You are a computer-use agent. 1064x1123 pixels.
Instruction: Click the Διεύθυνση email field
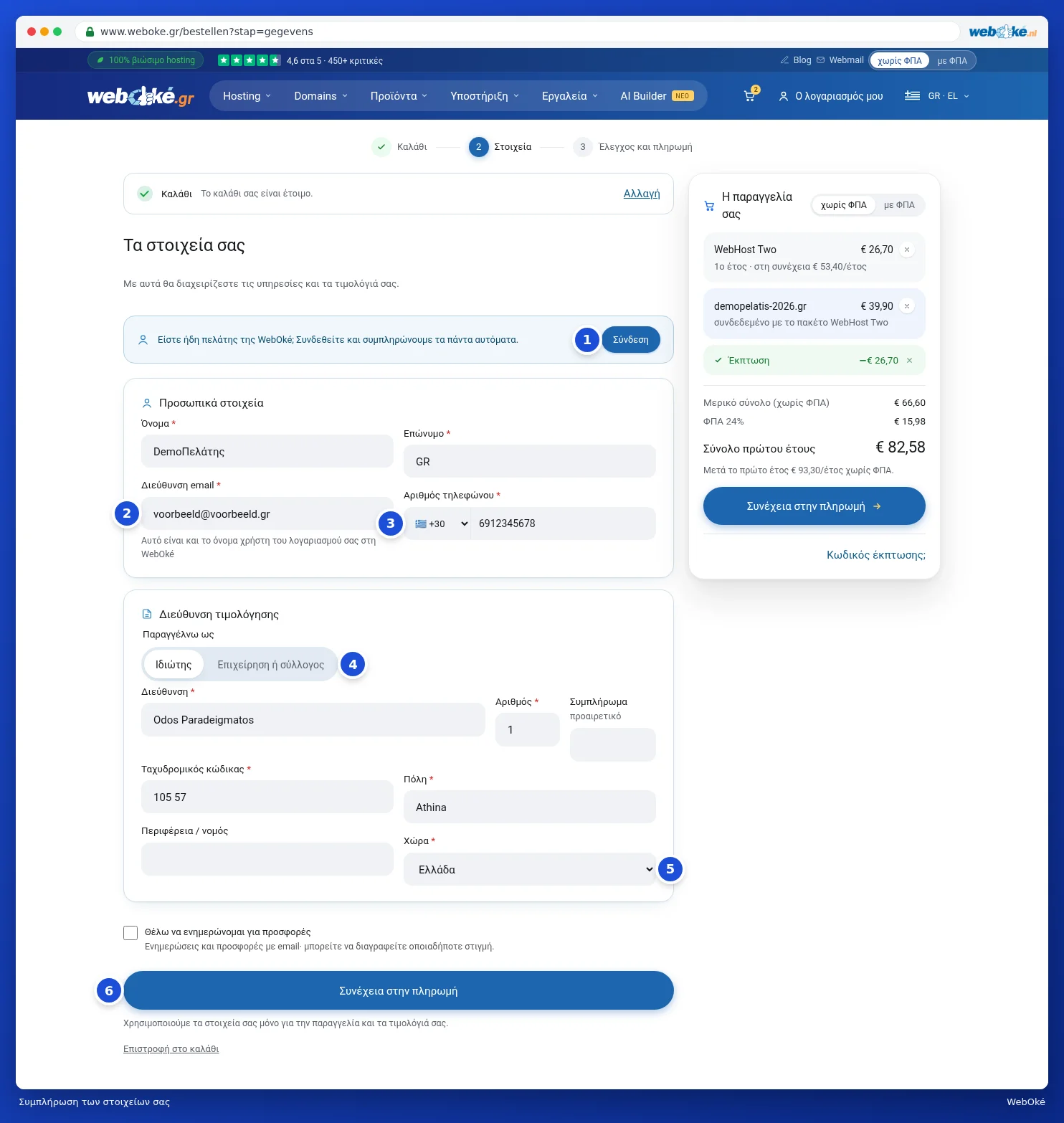pos(267,514)
